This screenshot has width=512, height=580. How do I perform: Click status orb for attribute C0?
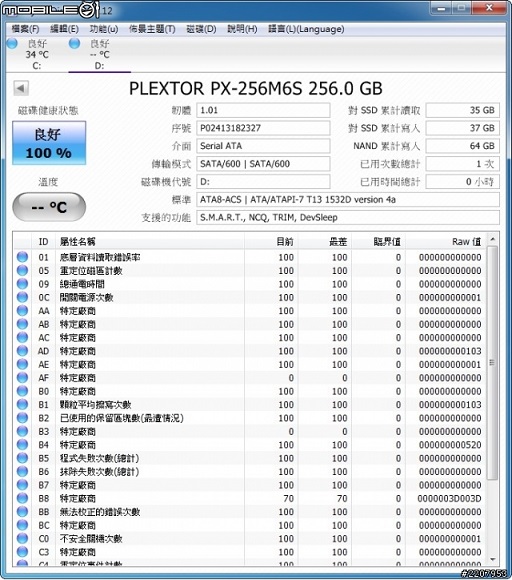(x=22, y=539)
